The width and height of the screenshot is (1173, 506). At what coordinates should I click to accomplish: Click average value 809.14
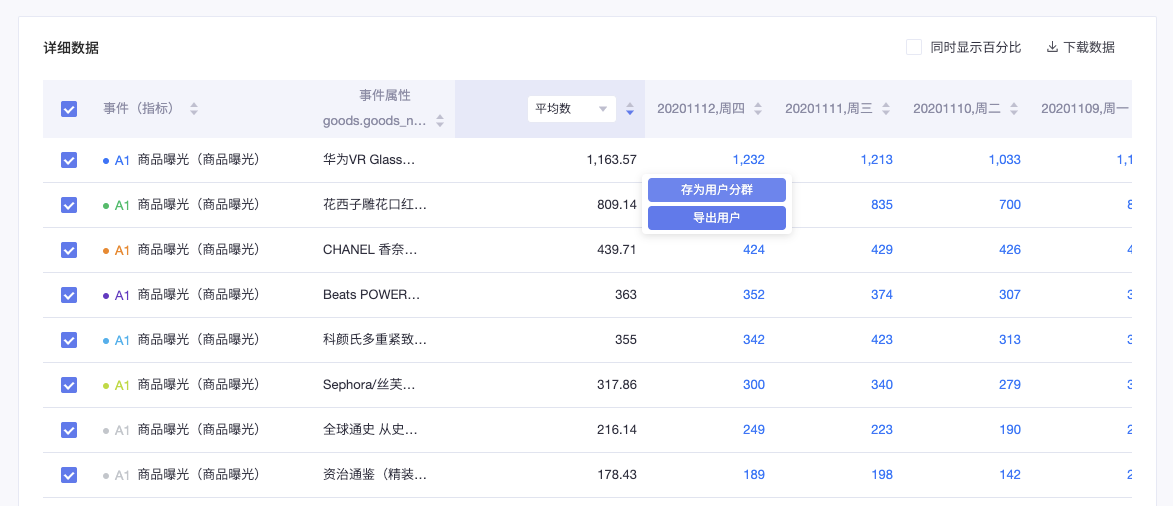tap(617, 204)
